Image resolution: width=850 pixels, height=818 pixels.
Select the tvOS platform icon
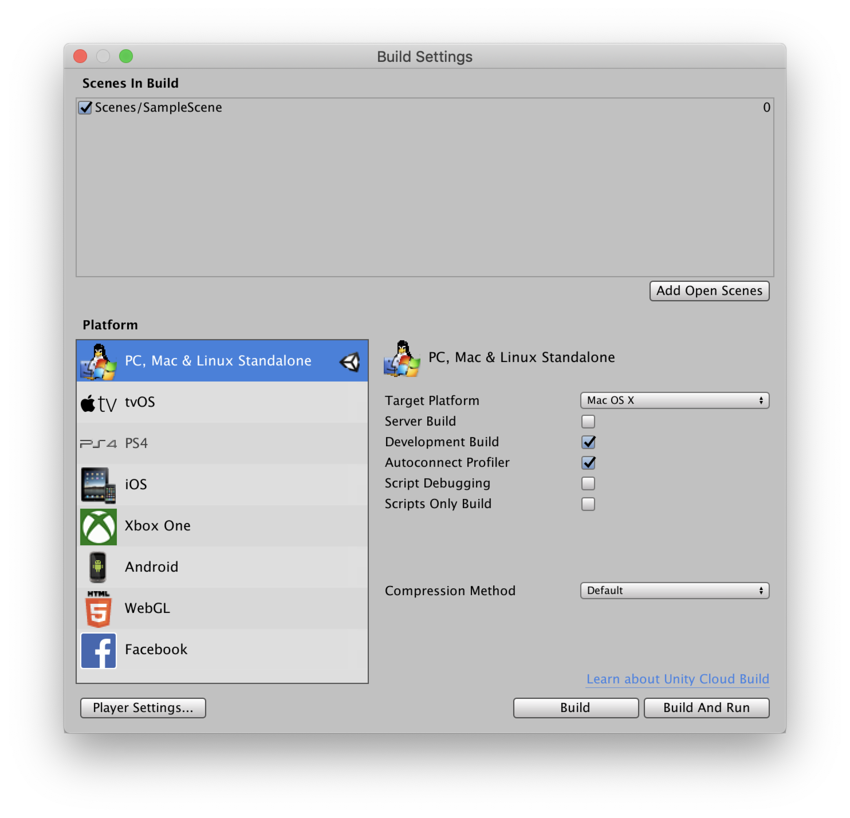(x=98, y=402)
